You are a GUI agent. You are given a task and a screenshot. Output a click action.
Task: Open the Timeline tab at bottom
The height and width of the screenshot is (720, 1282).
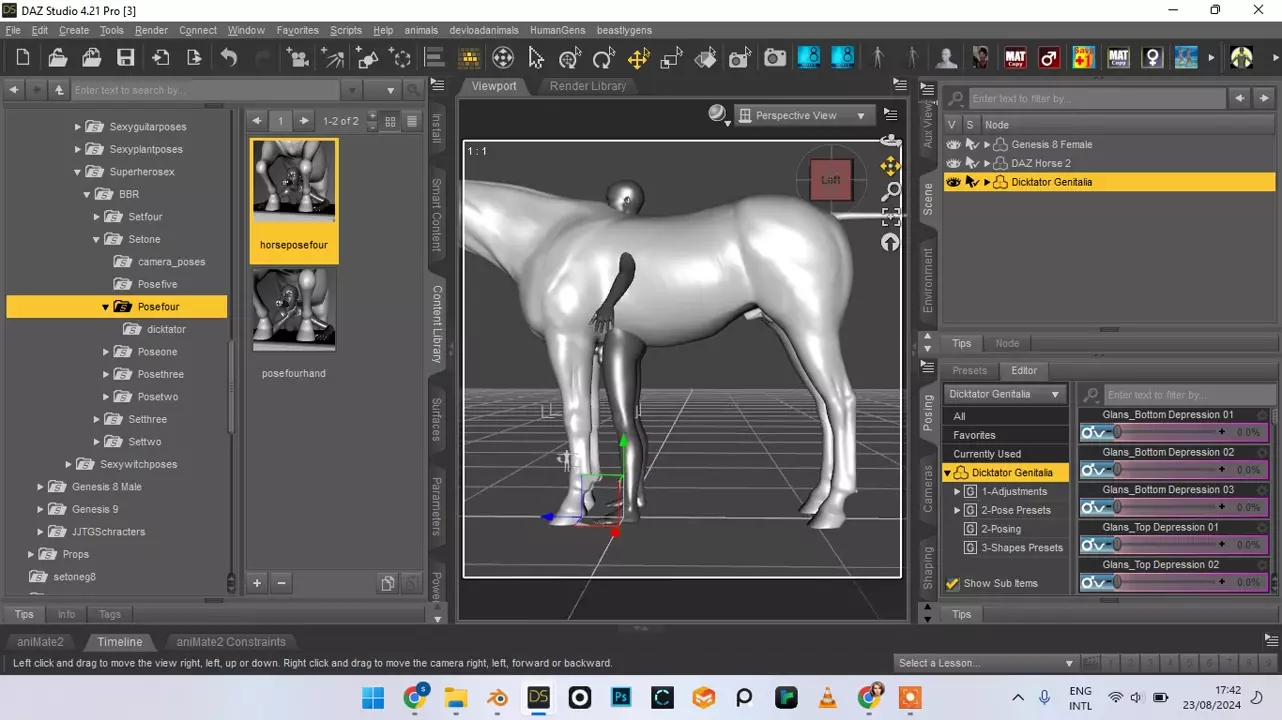coord(120,642)
